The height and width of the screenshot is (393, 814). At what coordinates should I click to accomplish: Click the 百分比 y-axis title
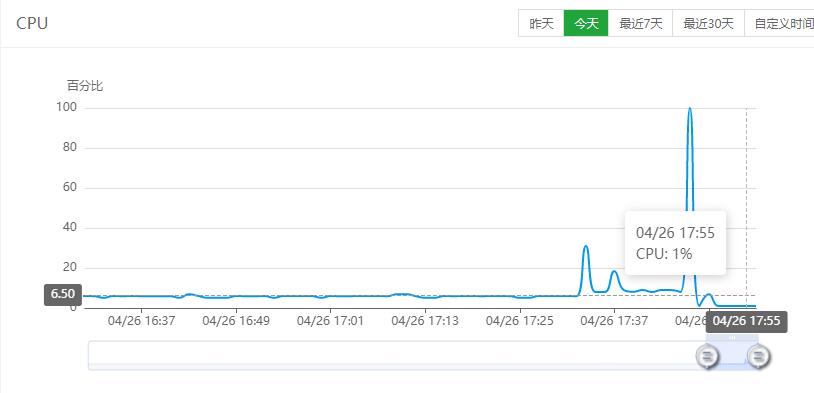coord(85,86)
